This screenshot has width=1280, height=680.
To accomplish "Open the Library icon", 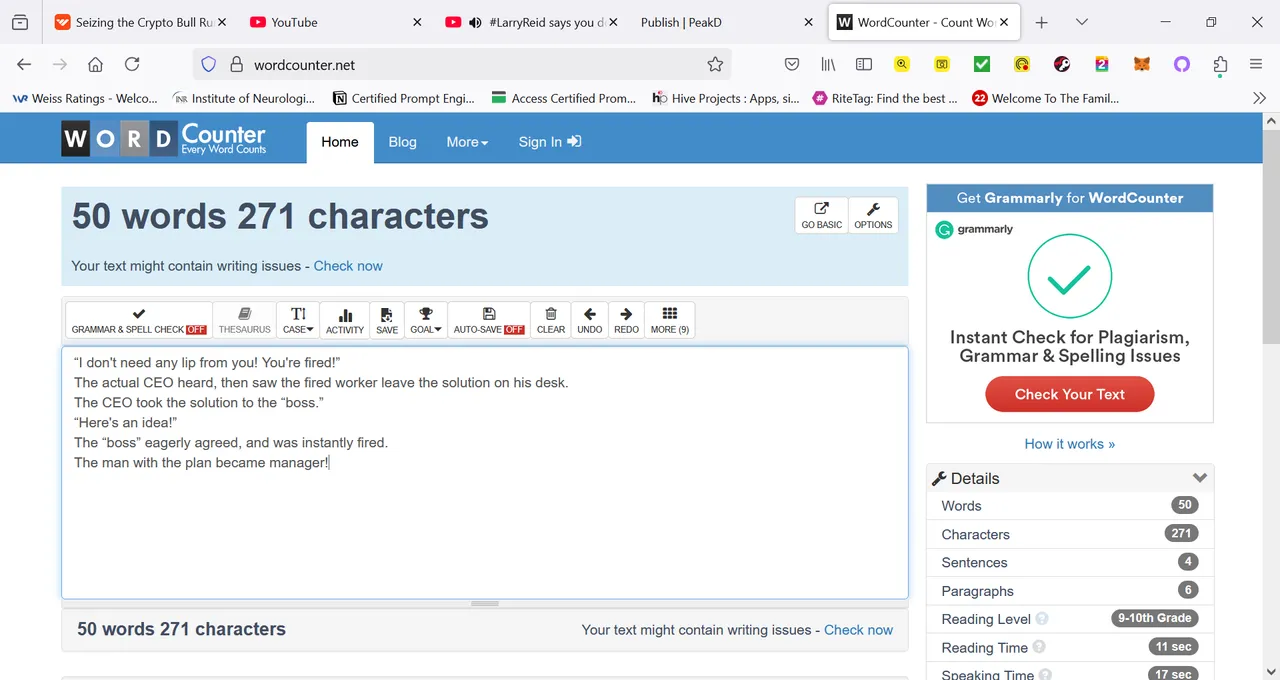I will pyautogui.click(x=828, y=64).
